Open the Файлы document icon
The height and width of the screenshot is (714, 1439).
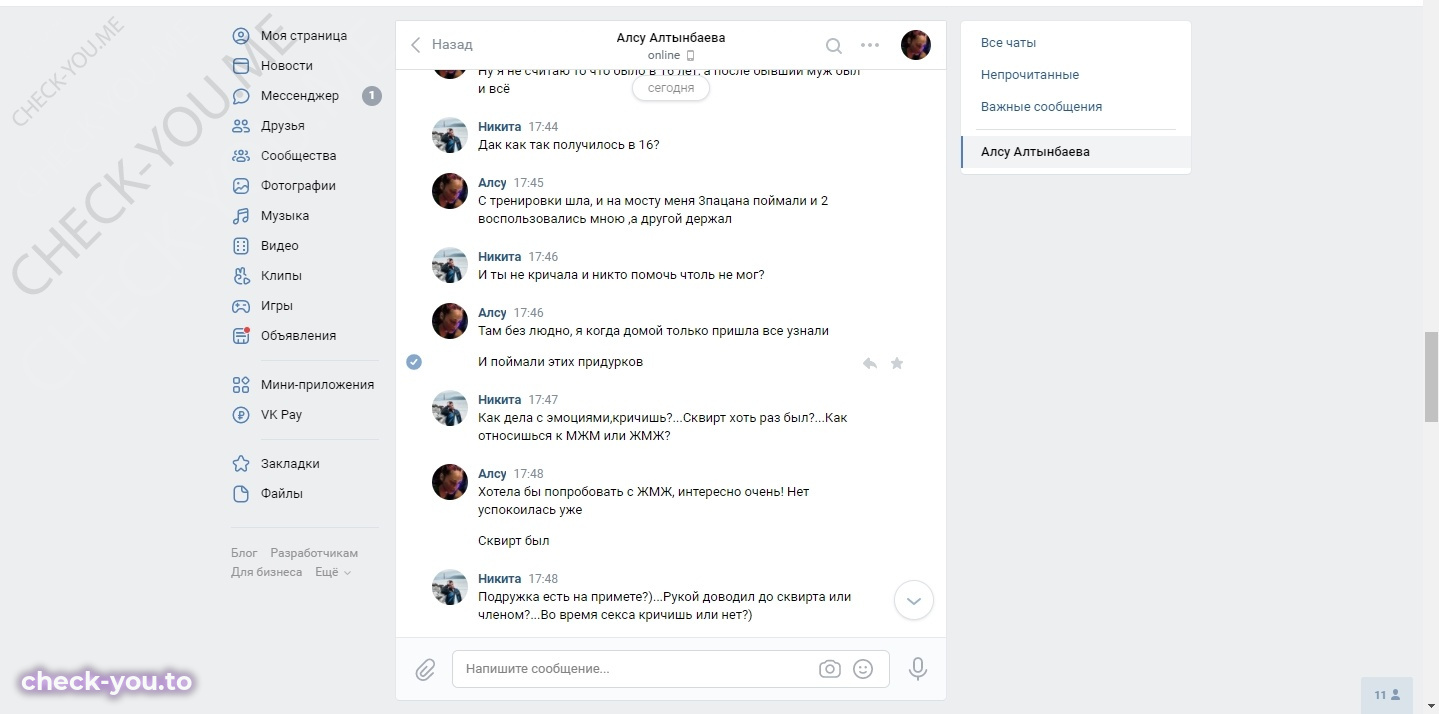241,494
